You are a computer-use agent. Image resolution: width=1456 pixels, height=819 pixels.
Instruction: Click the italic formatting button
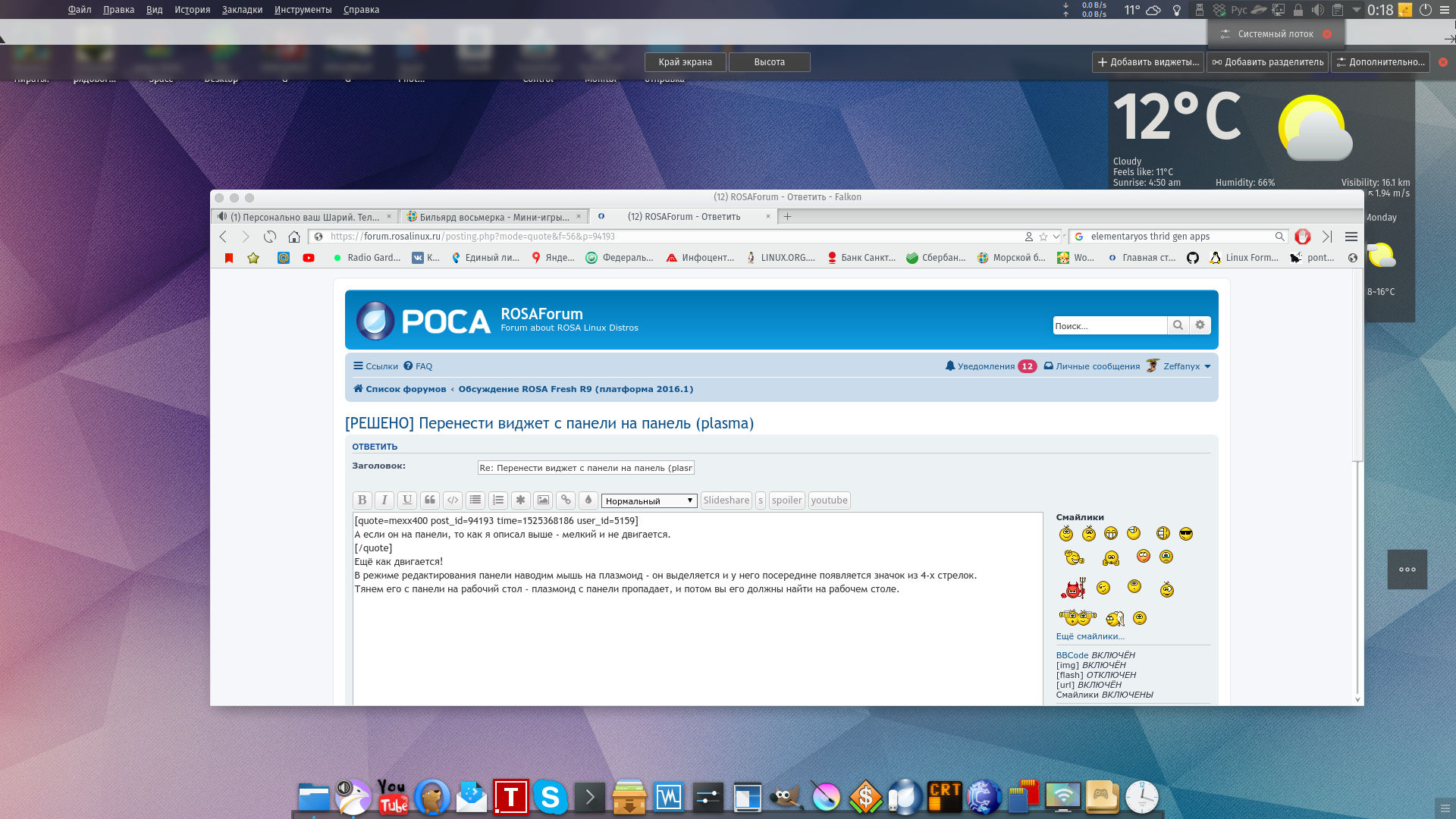pos(384,500)
